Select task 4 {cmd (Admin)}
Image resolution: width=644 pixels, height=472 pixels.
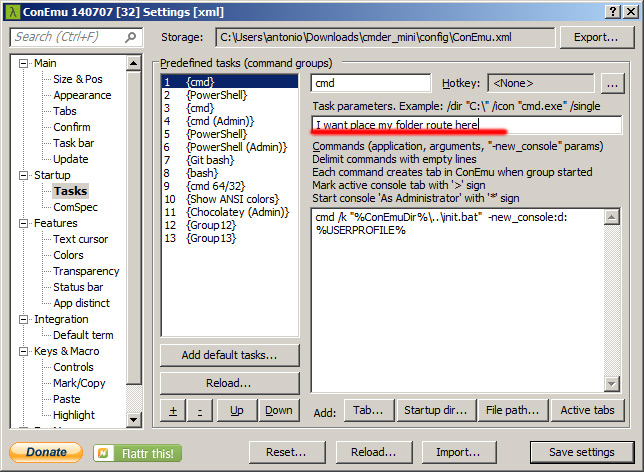coord(230,121)
